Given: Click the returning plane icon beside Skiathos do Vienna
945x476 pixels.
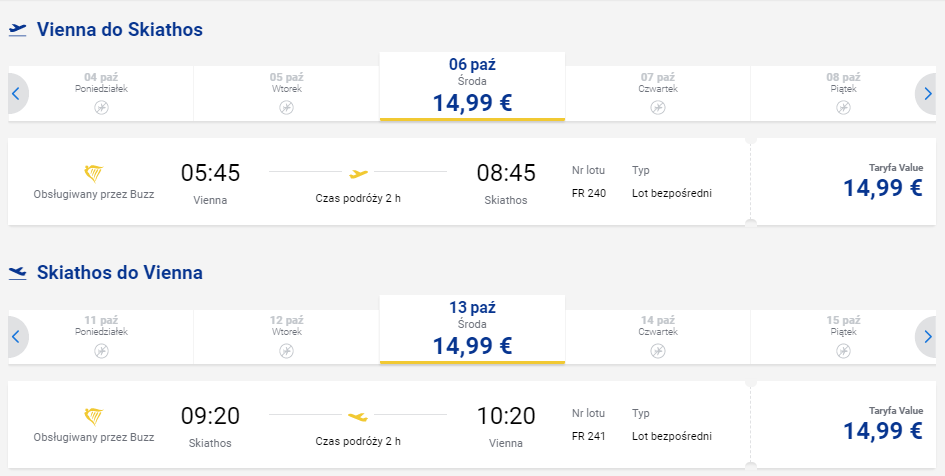Looking at the screenshot, I should coord(17,274).
